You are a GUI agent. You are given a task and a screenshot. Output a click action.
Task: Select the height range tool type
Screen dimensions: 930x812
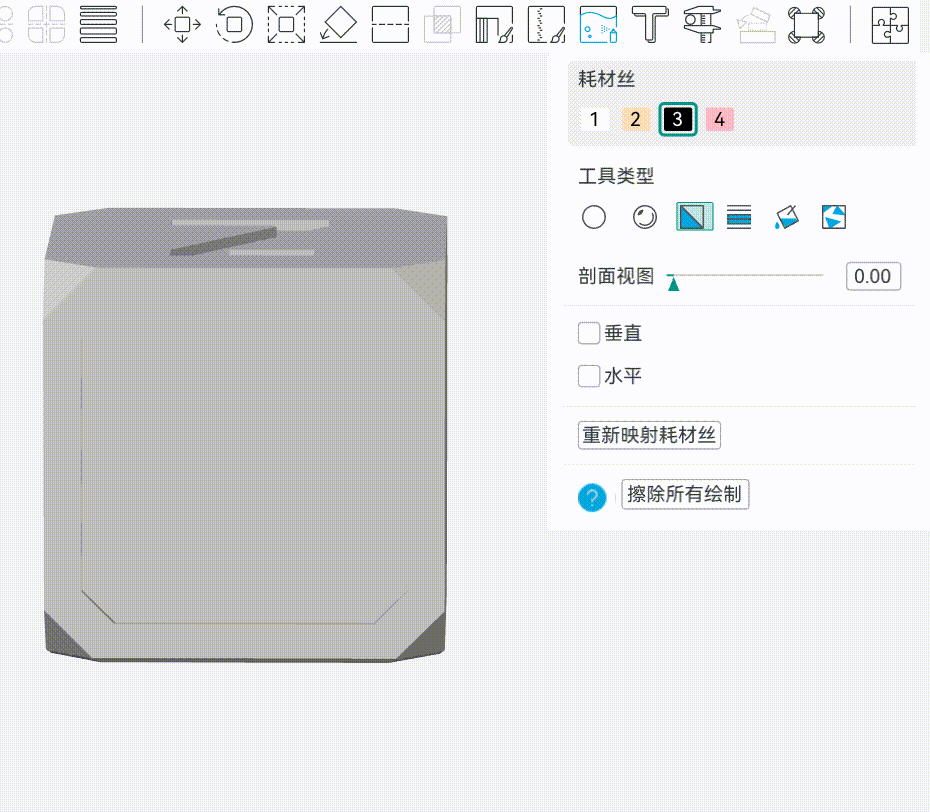coord(739,217)
